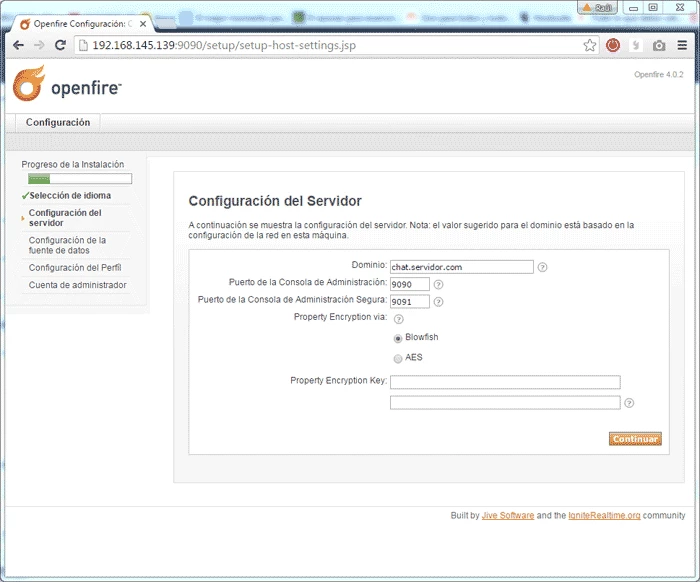Click help icon next to port 9090
This screenshot has height=582, width=700.
pos(438,285)
